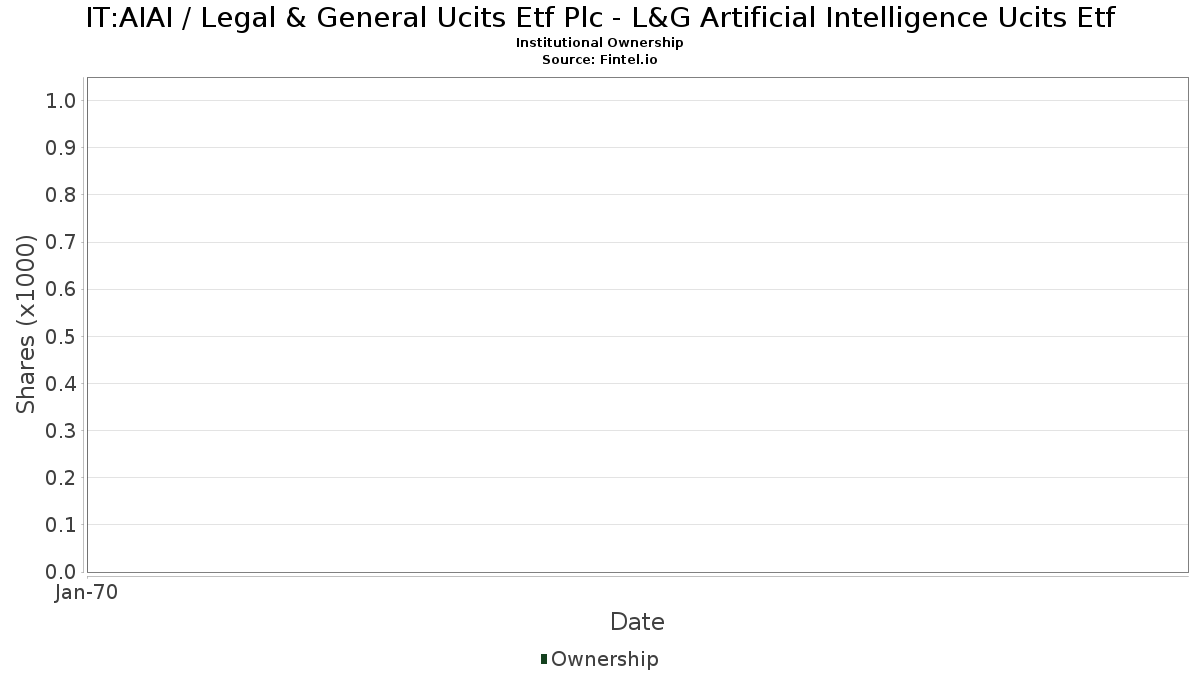Click the center of the empty plot area
This screenshot has width=1200, height=675.
(637, 324)
